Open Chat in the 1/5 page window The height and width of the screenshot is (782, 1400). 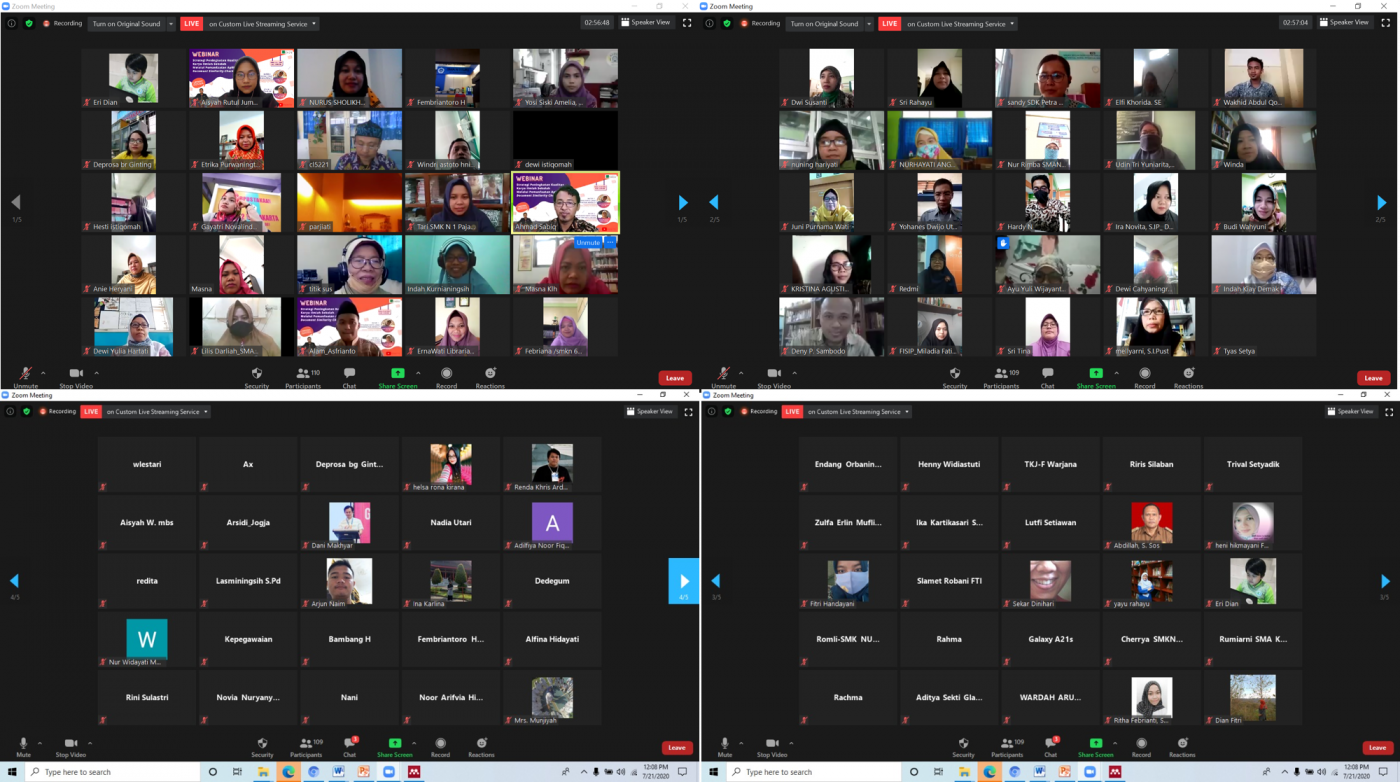[x=349, y=377]
